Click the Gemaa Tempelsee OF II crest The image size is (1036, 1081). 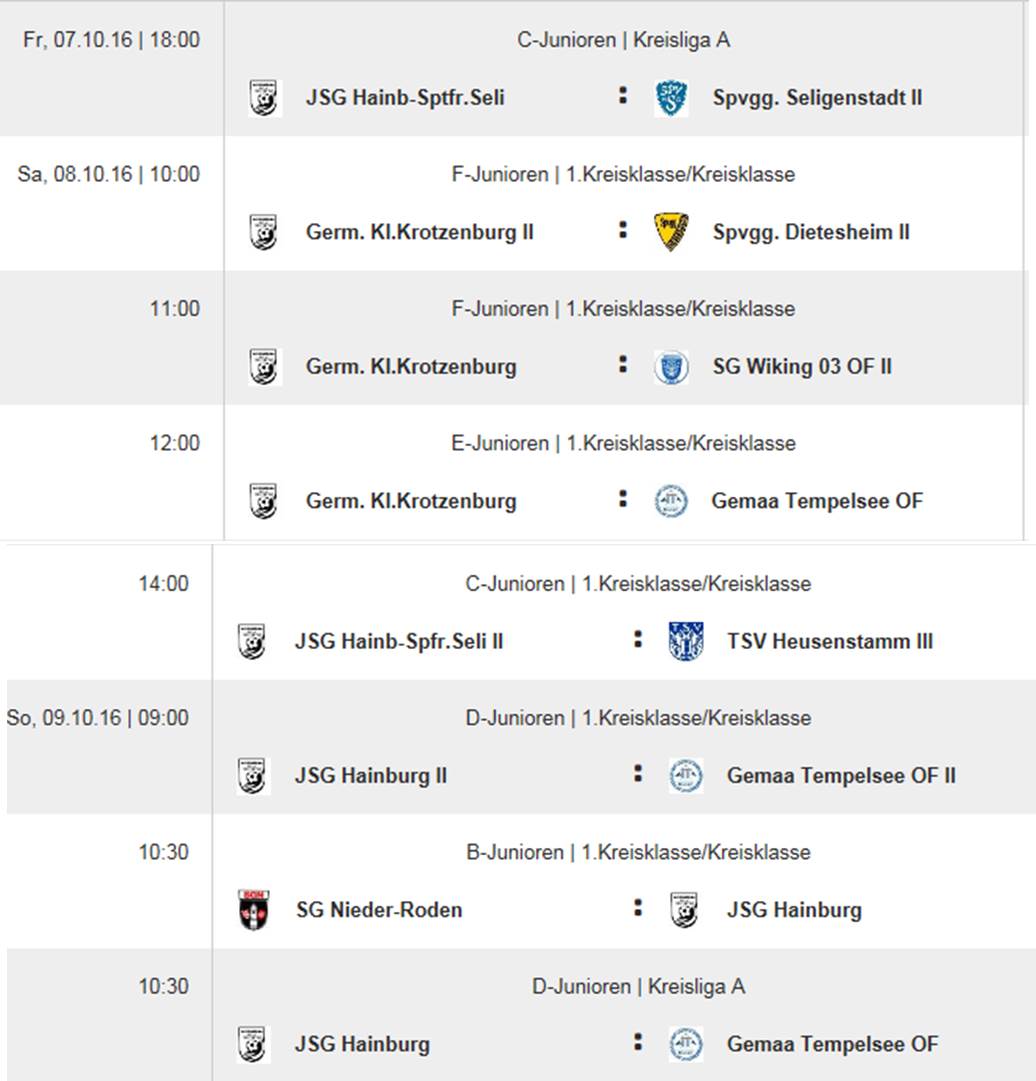(686, 776)
